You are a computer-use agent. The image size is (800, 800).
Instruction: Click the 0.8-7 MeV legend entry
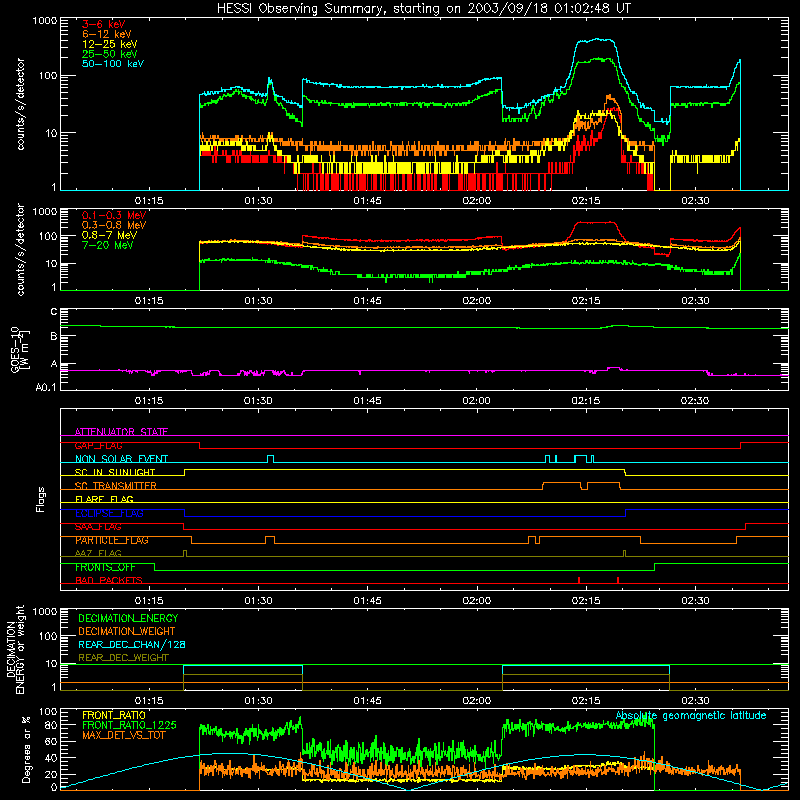pos(109,235)
